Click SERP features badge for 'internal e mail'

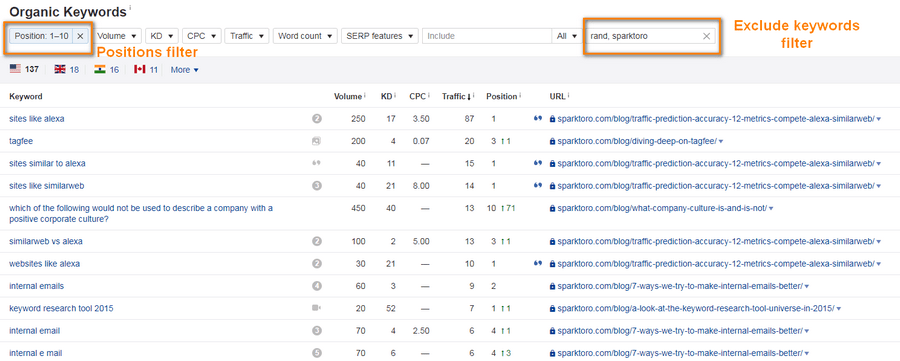(x=317, y=353)
